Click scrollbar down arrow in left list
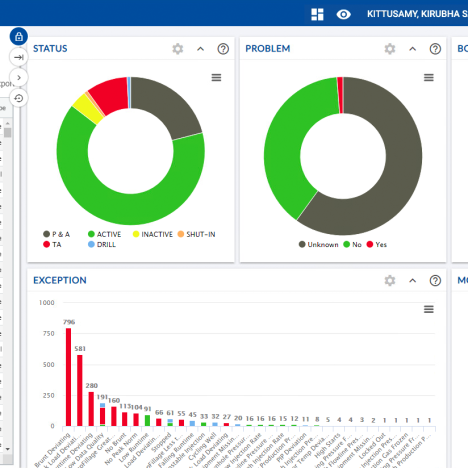468x468 pixels. [7, 449]
